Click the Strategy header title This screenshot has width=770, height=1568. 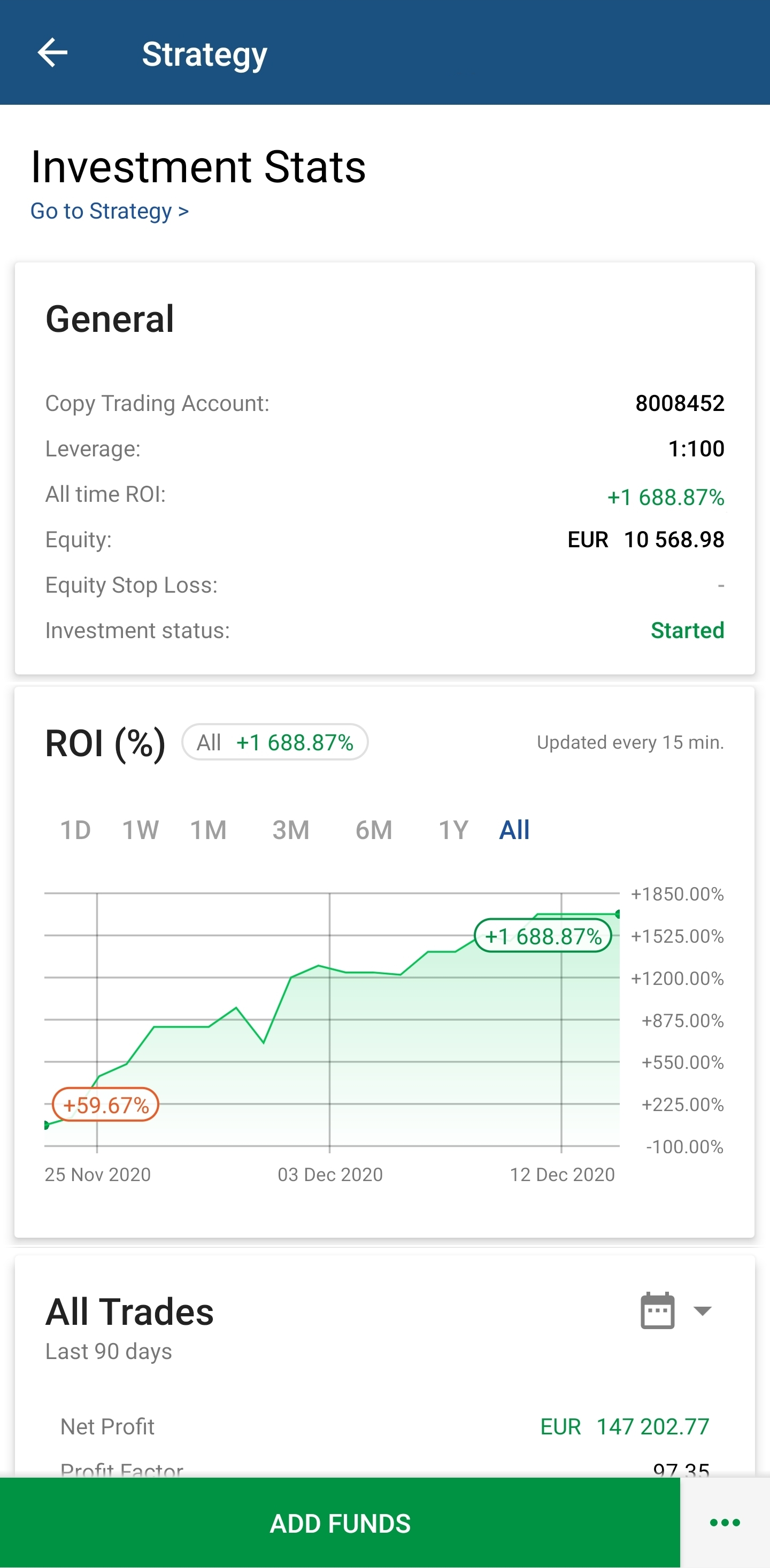coord(204,54)
